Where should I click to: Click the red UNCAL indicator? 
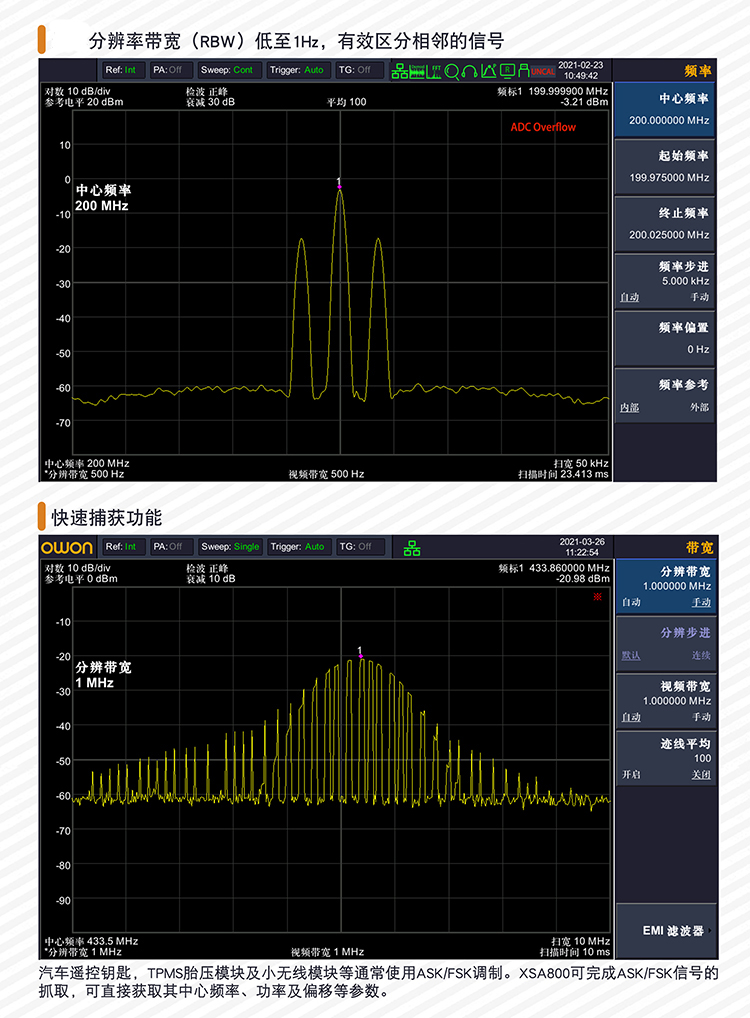tap(542, 71)
